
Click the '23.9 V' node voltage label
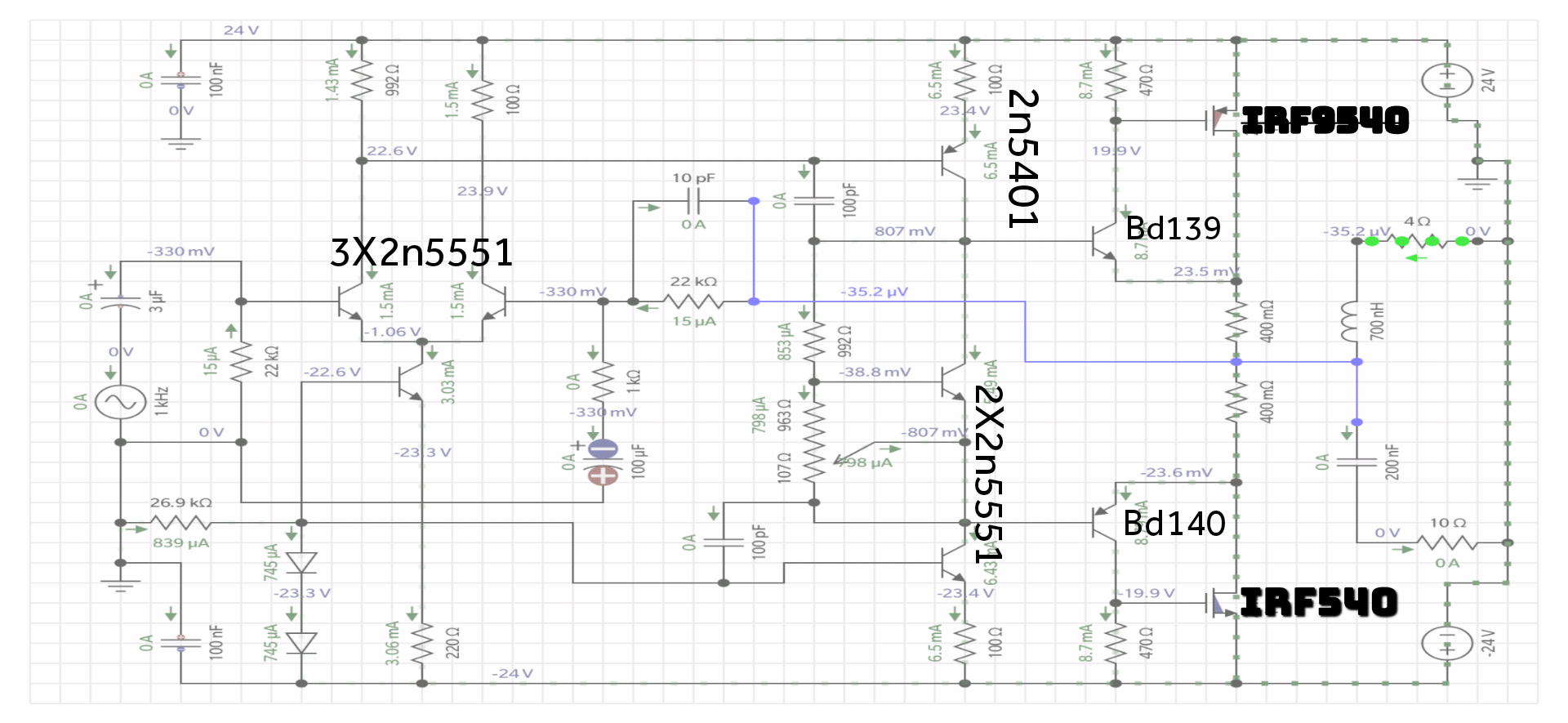483,191
